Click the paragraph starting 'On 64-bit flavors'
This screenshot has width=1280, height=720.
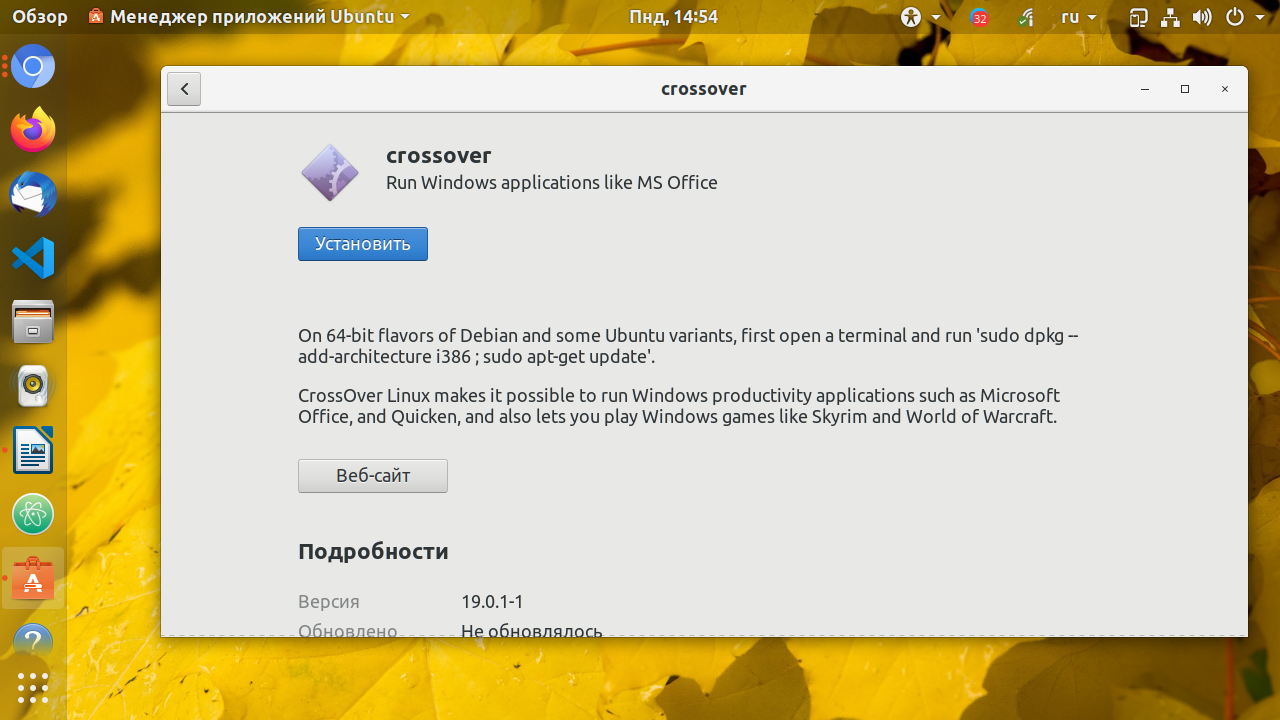pyautogui.click(x=688, y=346)
